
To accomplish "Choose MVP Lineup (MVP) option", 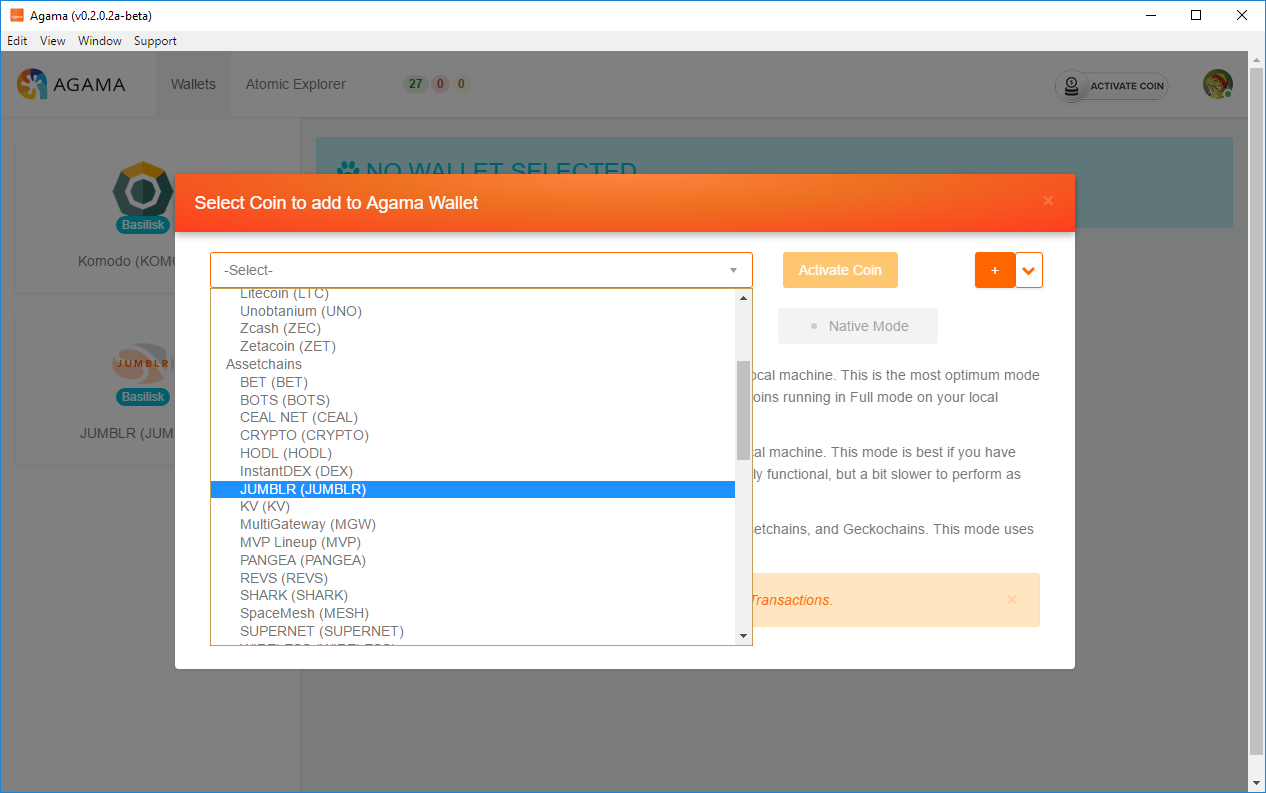I will click(472, 542).
